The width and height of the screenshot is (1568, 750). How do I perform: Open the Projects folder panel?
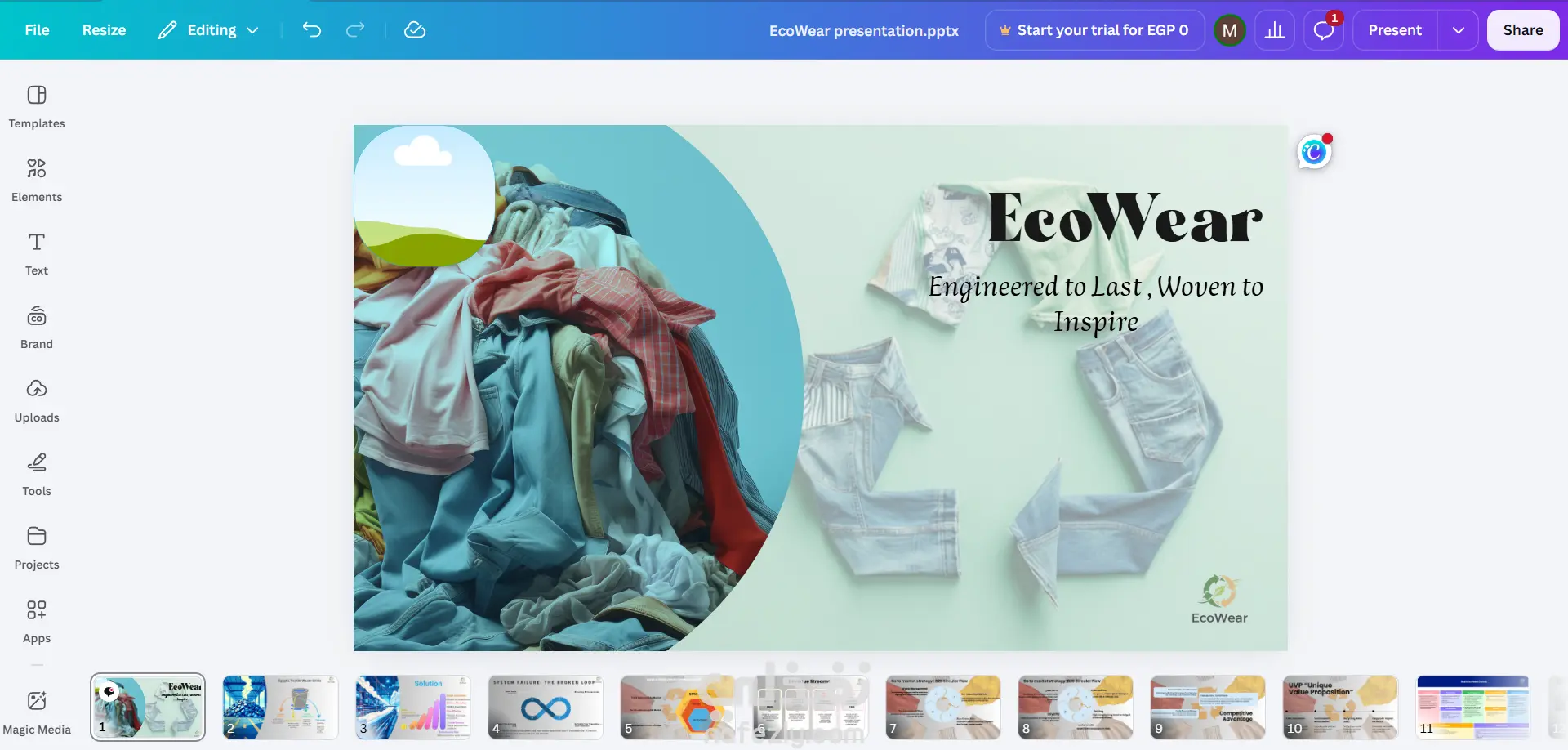(37, 548)
